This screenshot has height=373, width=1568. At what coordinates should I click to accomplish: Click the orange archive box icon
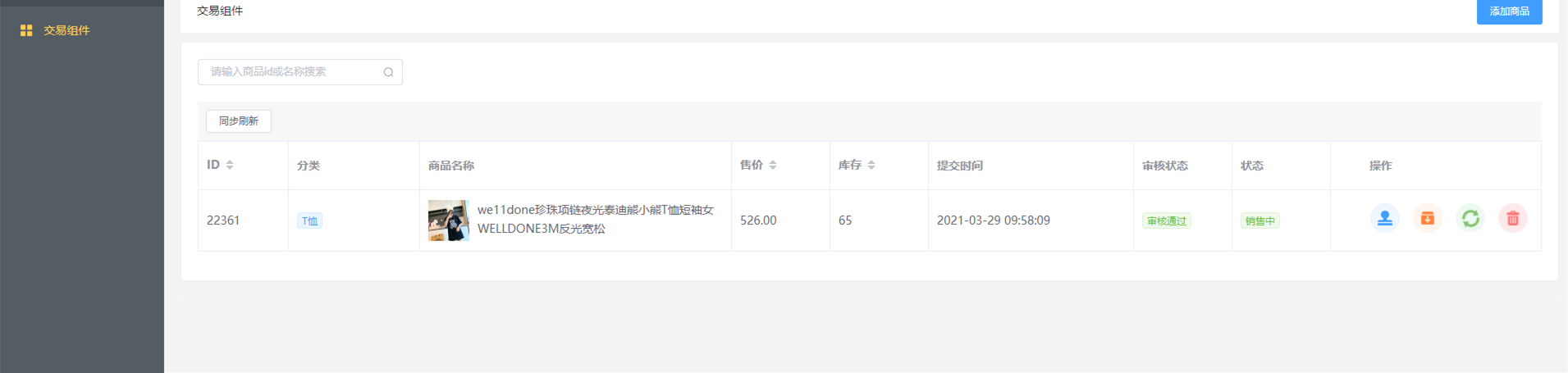click(1428, 218)
